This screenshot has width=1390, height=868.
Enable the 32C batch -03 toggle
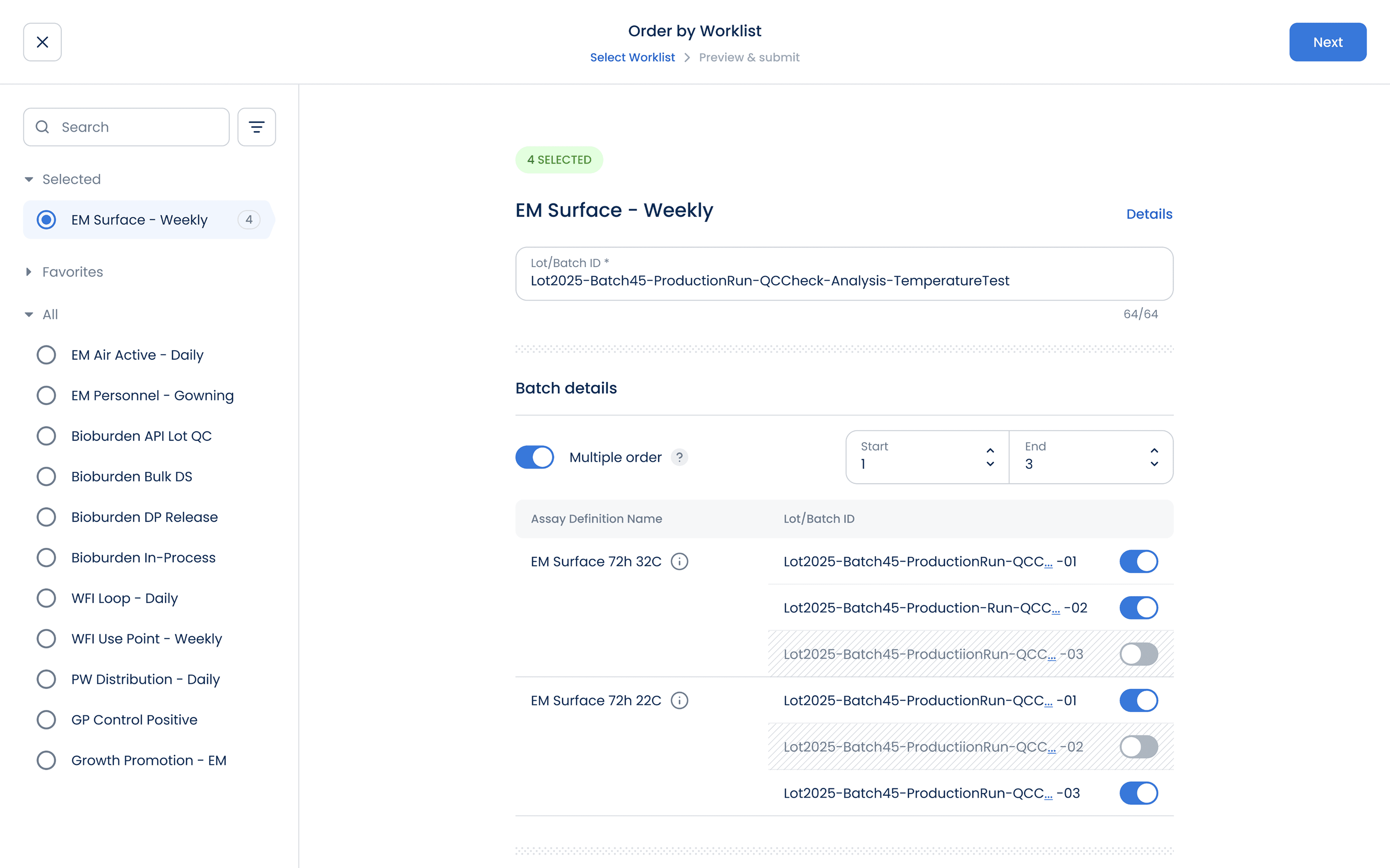click(1139, 654)
